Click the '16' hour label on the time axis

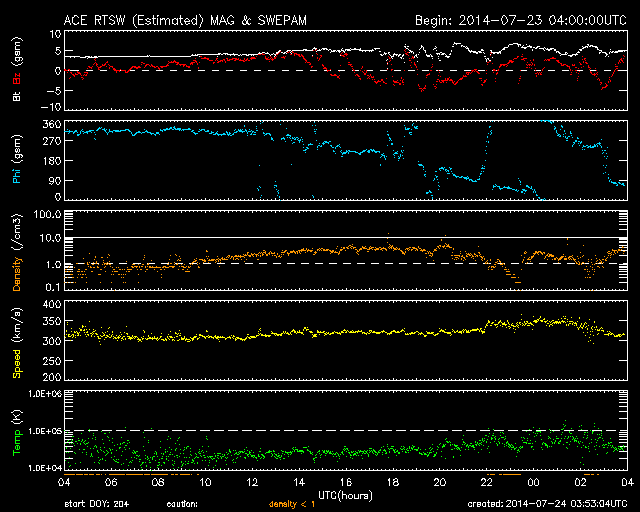click(346, 482)
